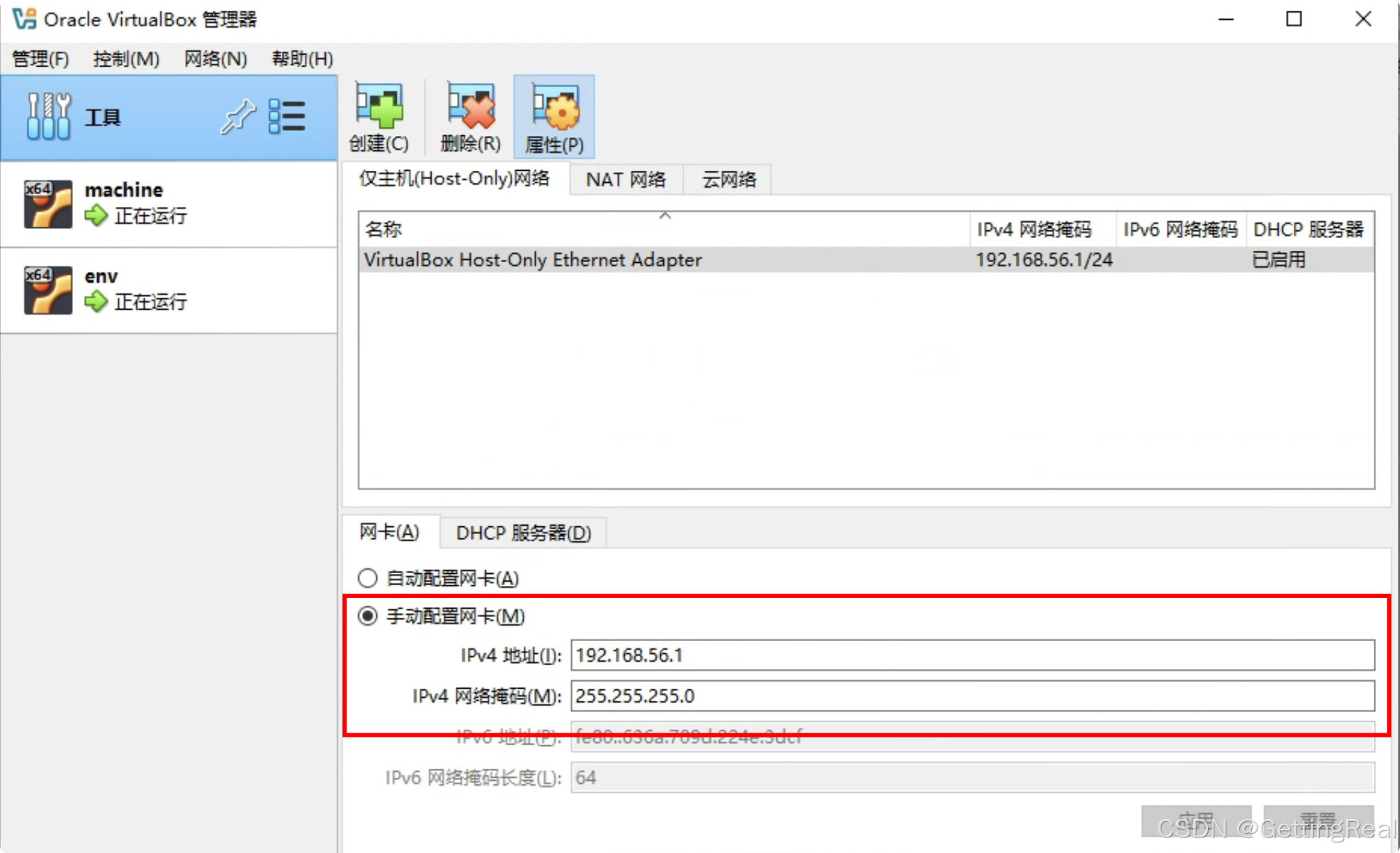Open the 控制(M) menu
The width and height of the screenshot is (1400, 853).
click(x=126, y=59)
